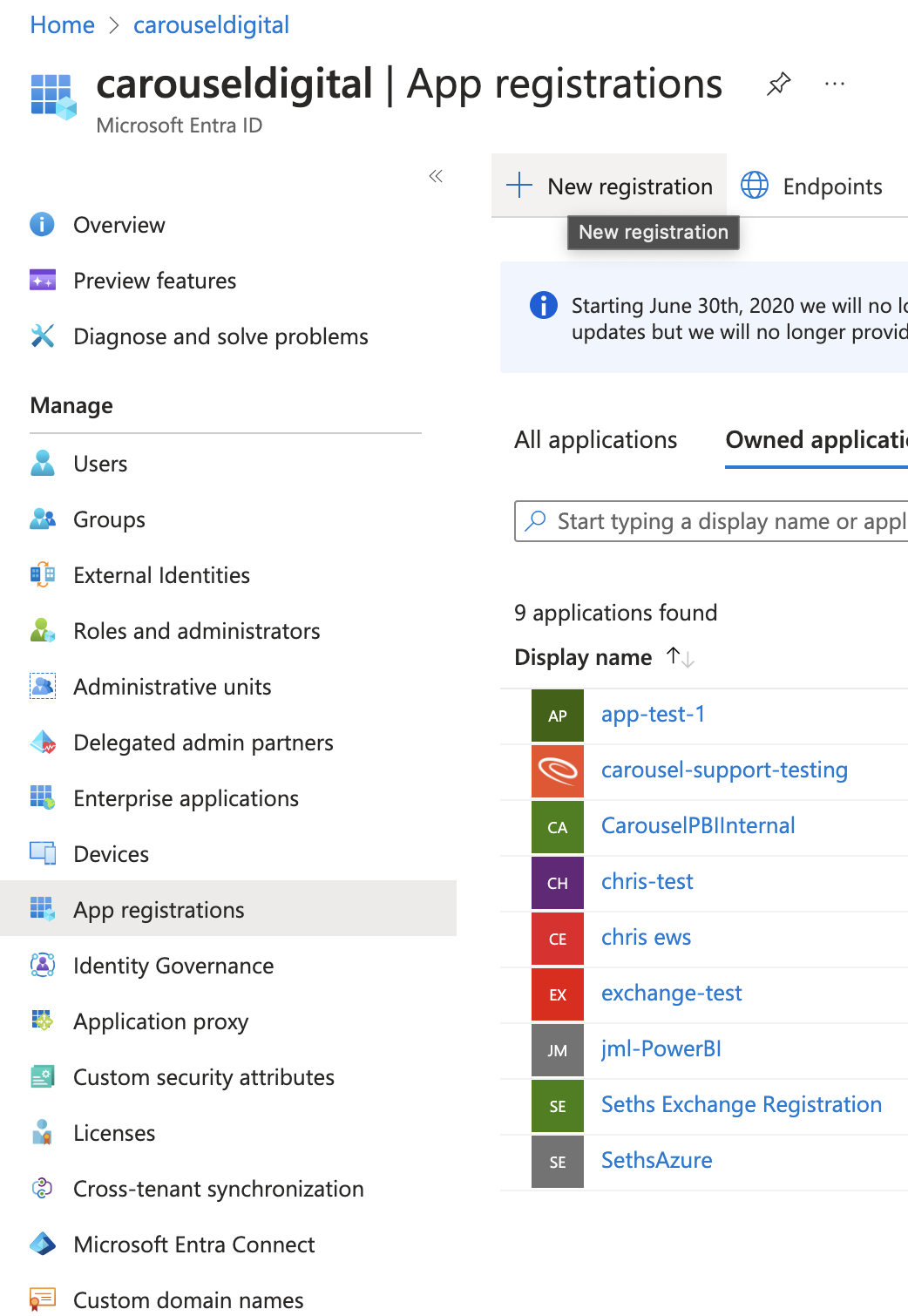Click the Microsoft Entra Connect icon
The image size is (908, 1316).
tap(42, 1245)
